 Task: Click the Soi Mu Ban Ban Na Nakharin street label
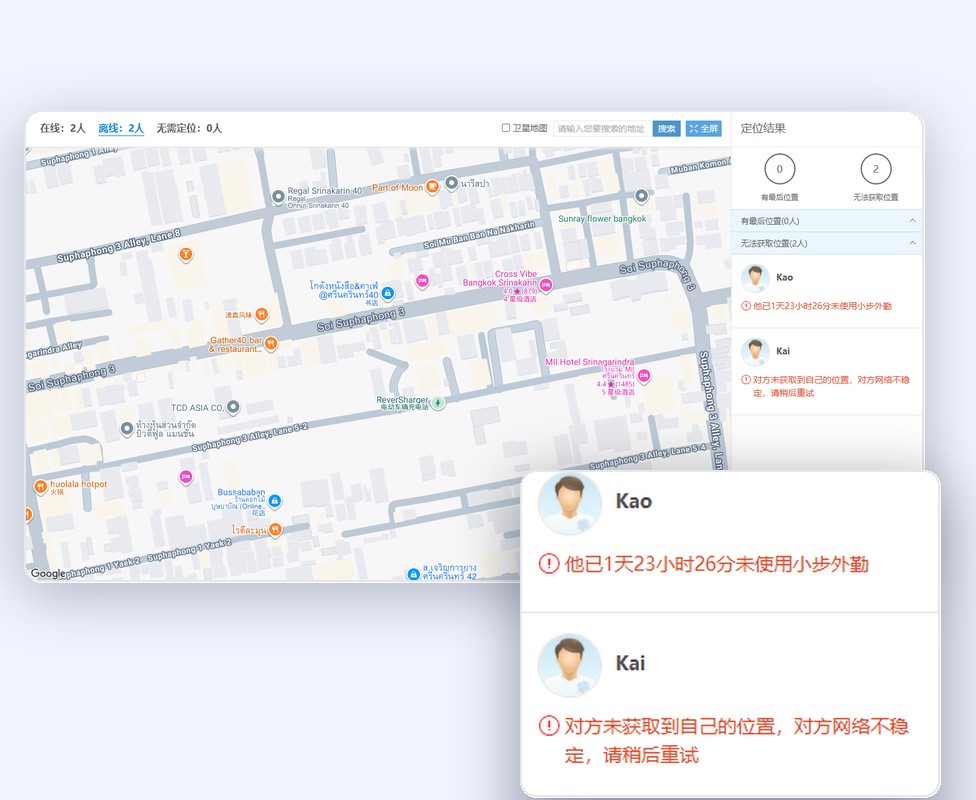tap(479, 235)
